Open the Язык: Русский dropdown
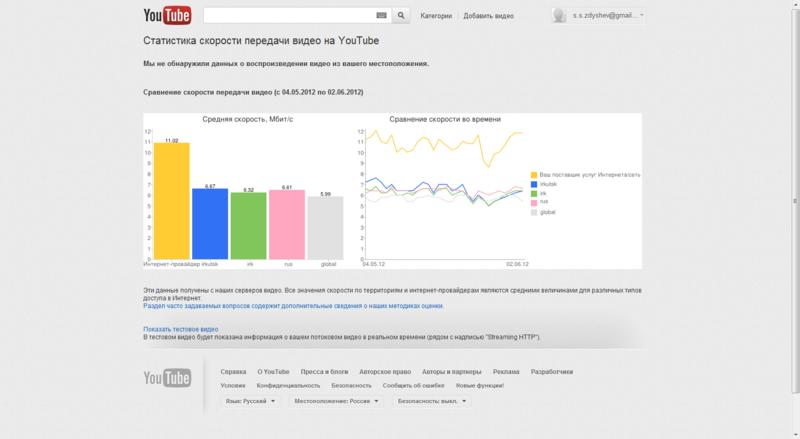Viewport: 800px width, 439px height. click(250, 401)
